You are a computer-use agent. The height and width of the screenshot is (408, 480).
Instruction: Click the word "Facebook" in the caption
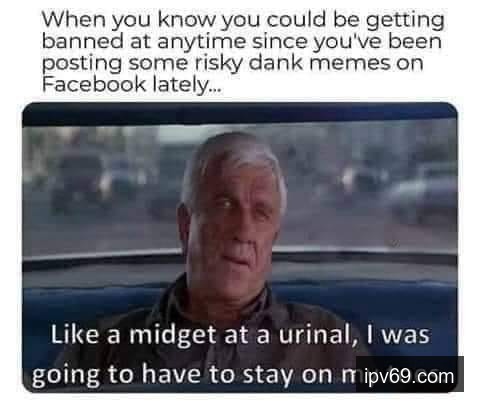[x=94, y=84]
